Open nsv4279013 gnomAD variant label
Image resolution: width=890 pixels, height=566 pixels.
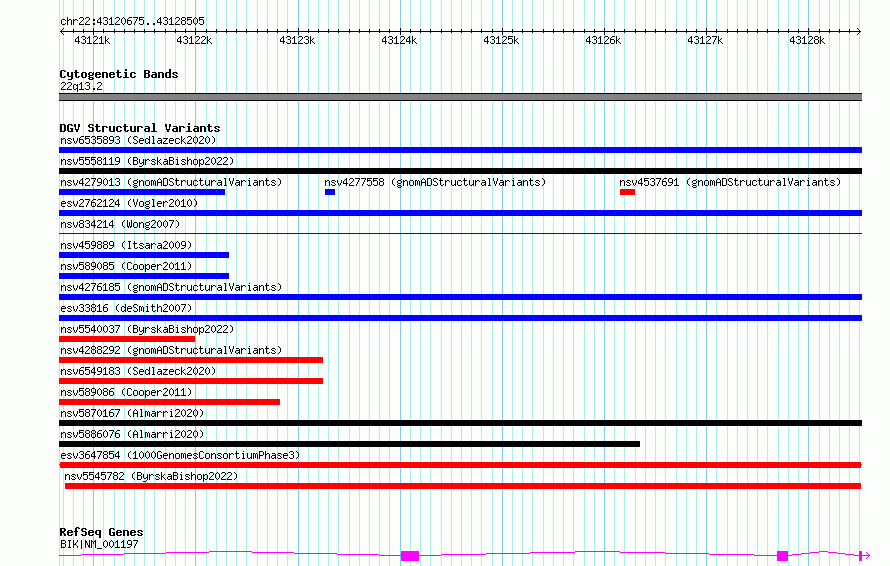pos(171,182)
